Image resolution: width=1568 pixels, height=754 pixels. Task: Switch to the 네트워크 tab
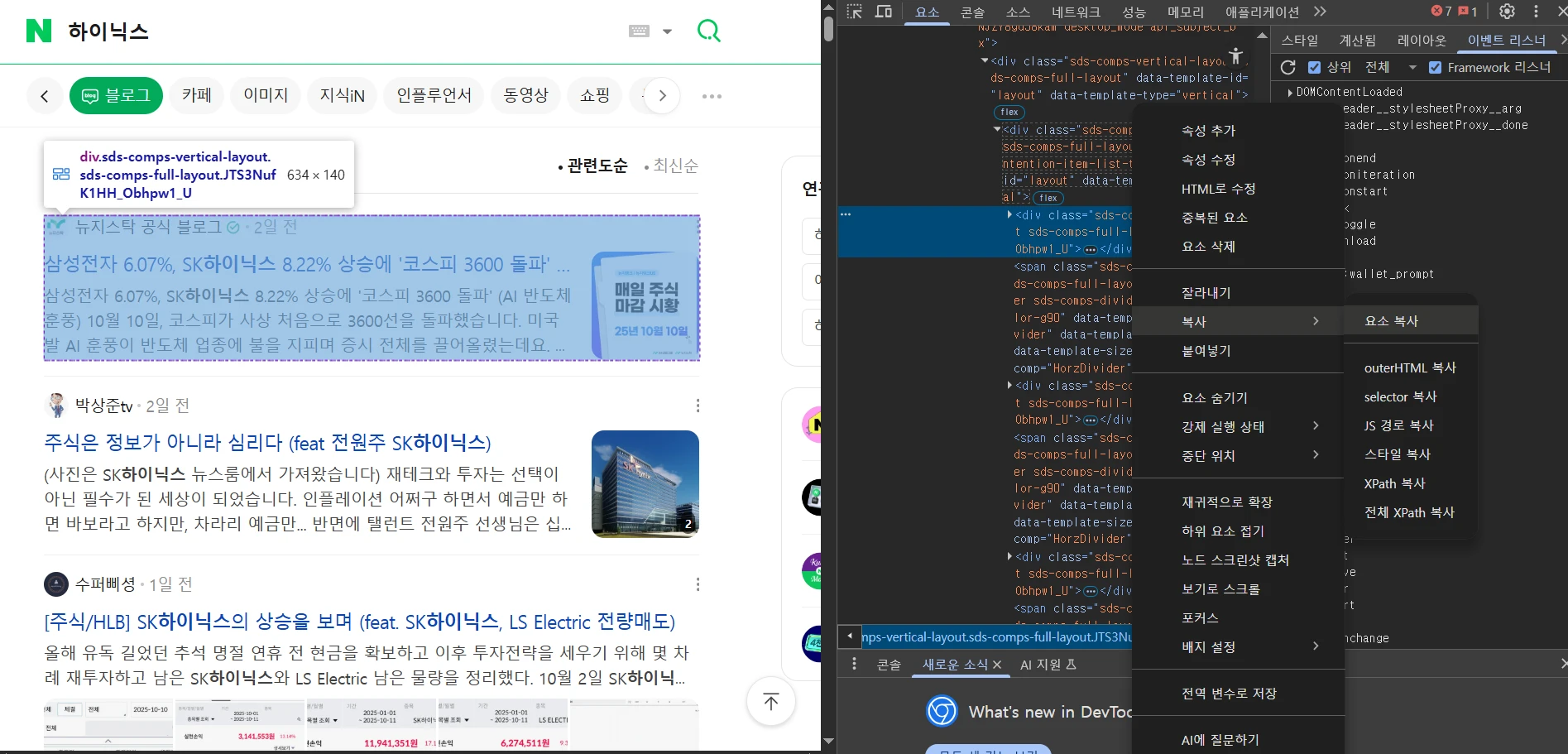point(1076,12)
